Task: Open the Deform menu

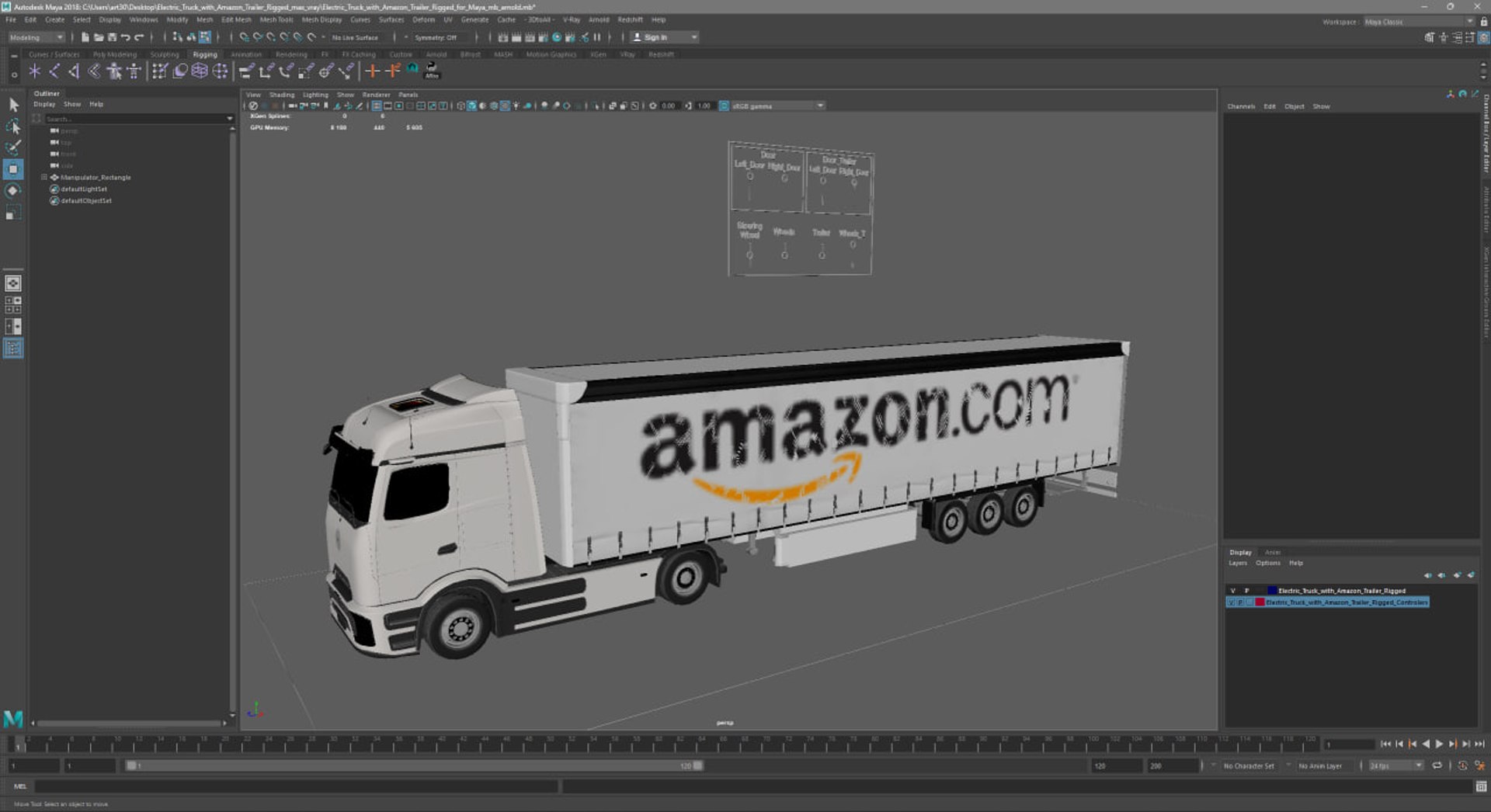Action: 423,19
